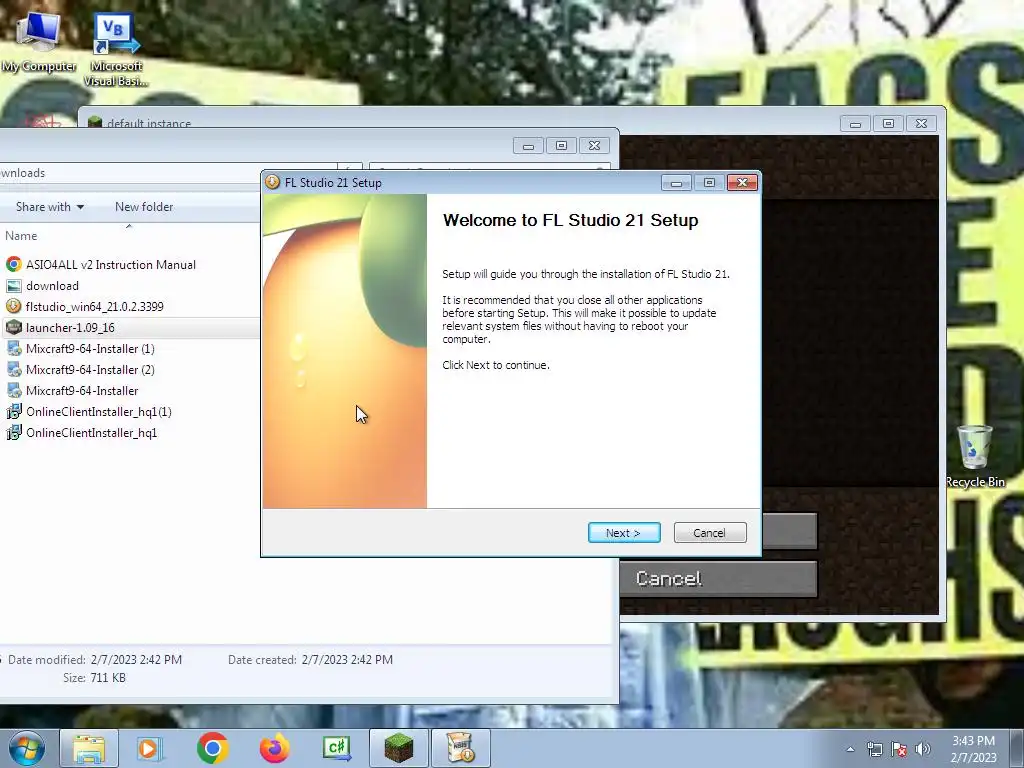Open the Recycle Bin desktop icon
Viewport: 1024px width, 768px height.
coord(975,456)
